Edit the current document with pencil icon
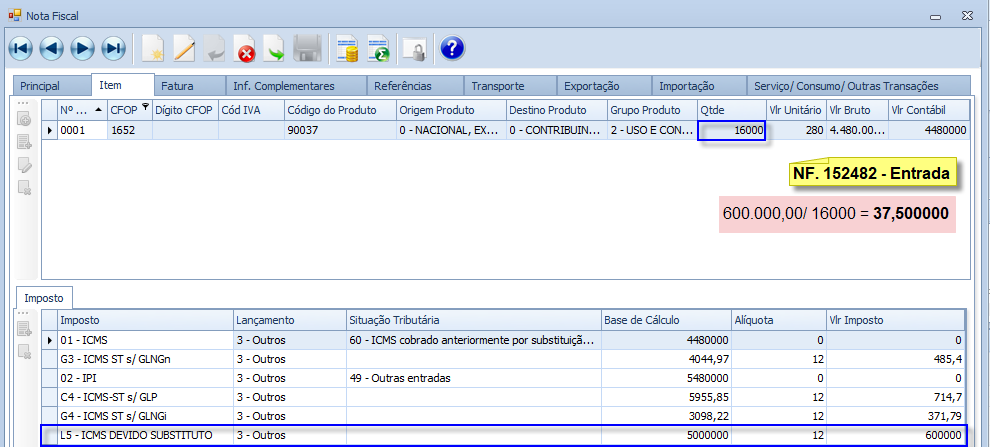The width and height of the screenshot is (990, 447). tap(184, 49)
